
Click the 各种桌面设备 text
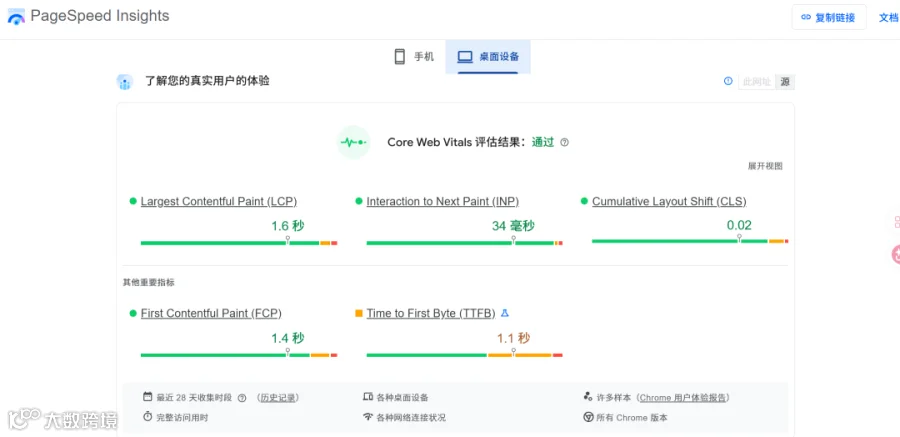pos(402,398)
